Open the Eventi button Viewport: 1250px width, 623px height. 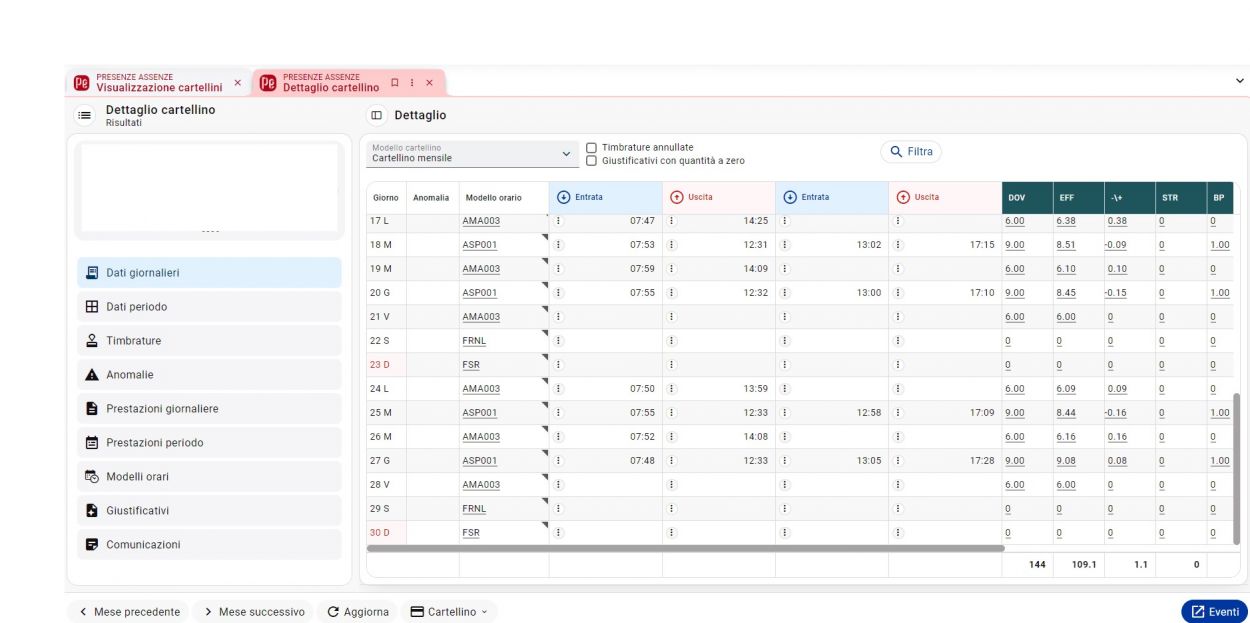click(x=1214, y=612)
